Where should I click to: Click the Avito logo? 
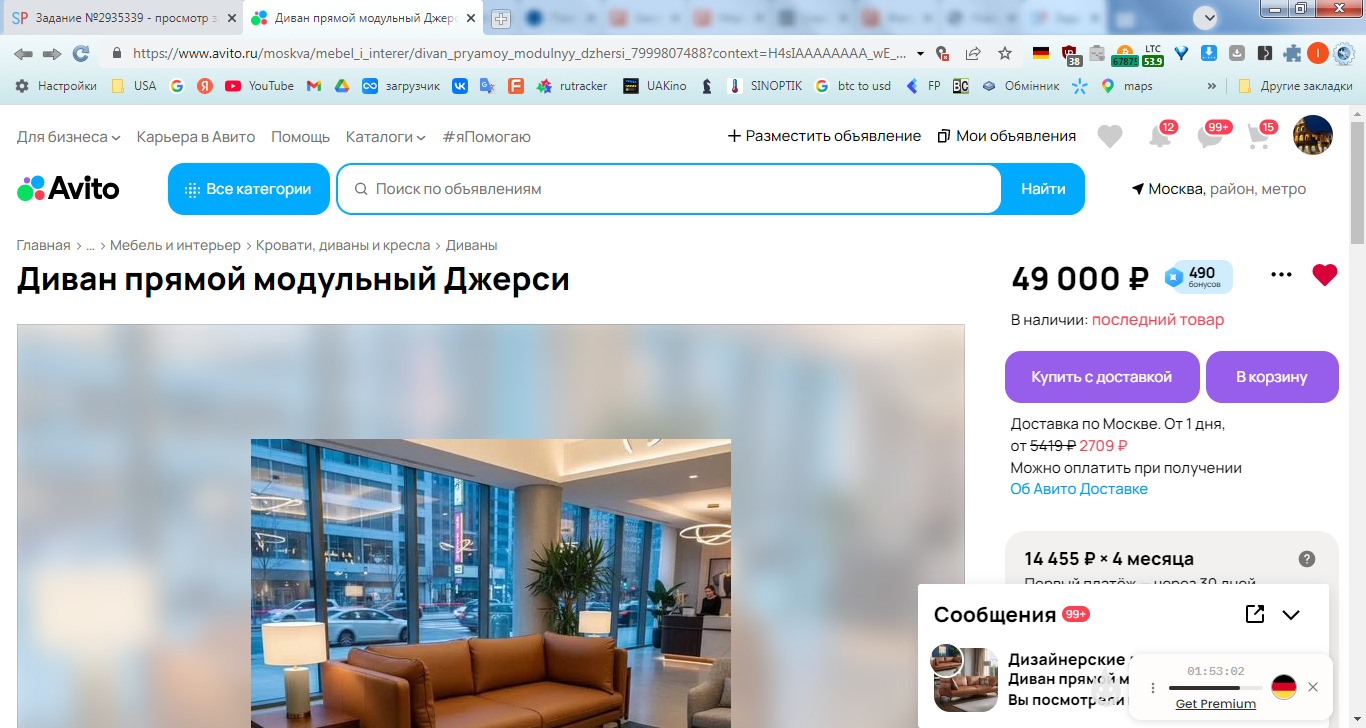pyautogui.click(x=68, y=188)
